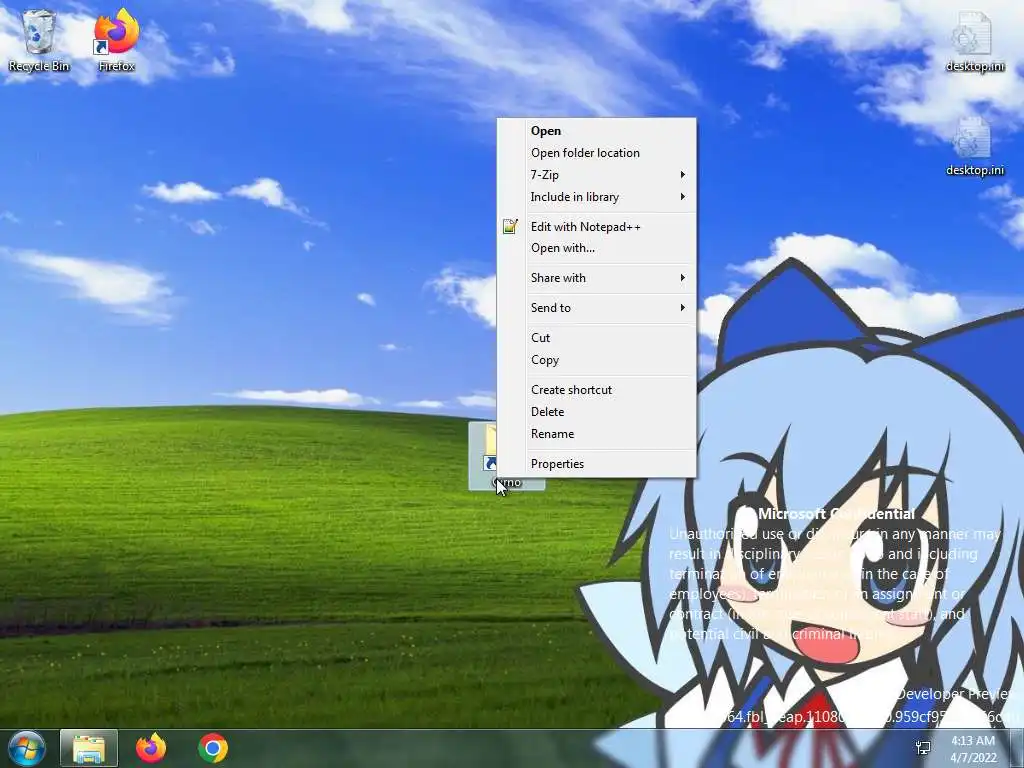Screen dimensions: 1024x768
Task: Click the Notepad++ icon in the context menu
Action: click(510, 227)
